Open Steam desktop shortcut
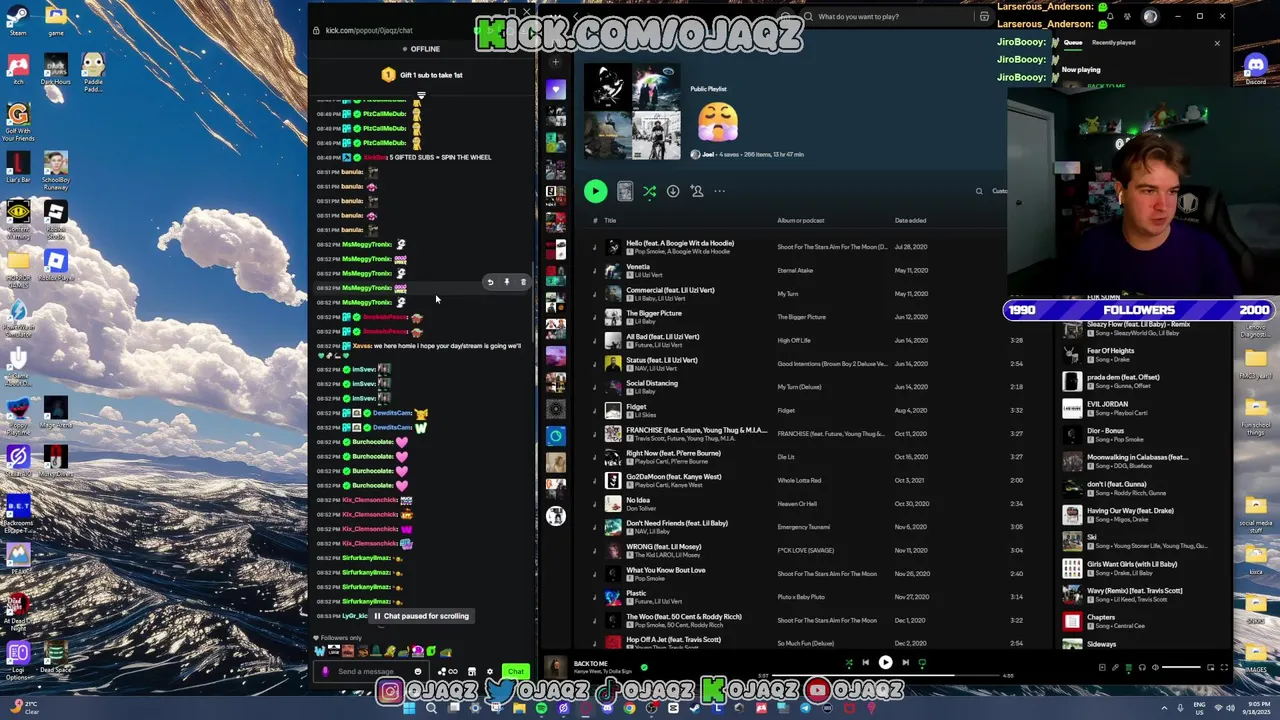 coord(17,20)
